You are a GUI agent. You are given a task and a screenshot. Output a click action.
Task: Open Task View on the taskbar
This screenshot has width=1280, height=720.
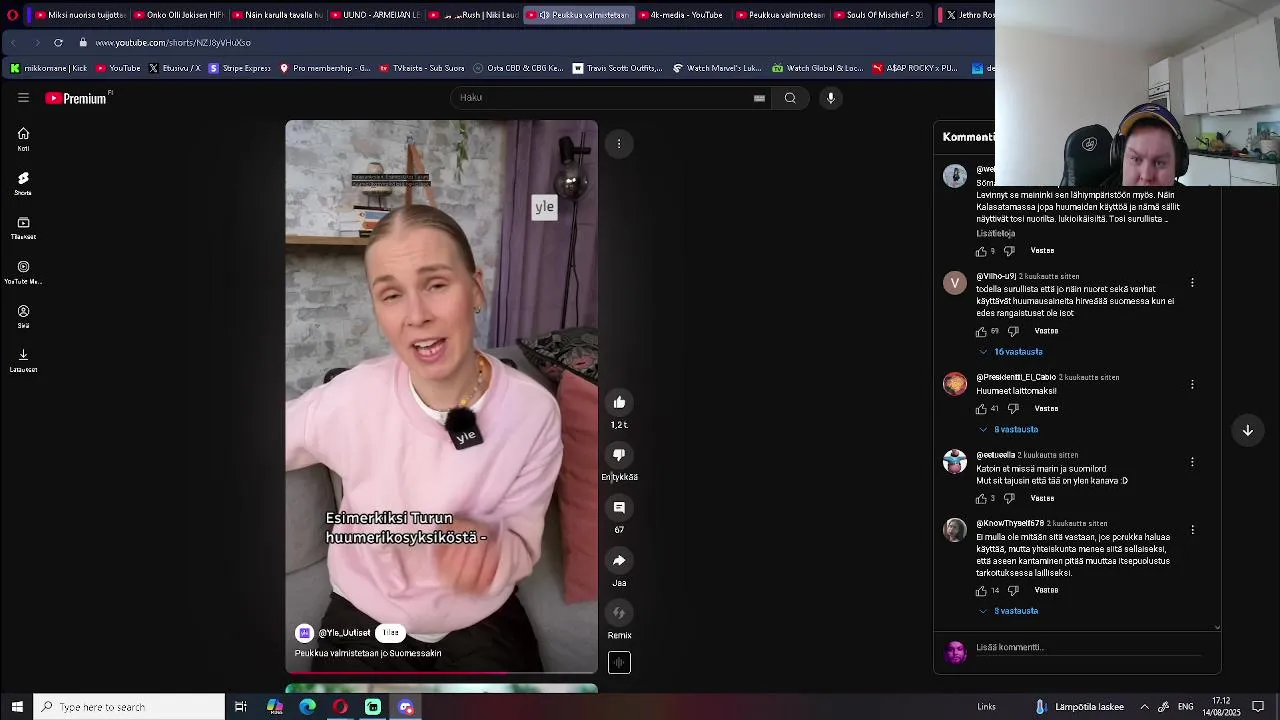(x=241, y=707)
